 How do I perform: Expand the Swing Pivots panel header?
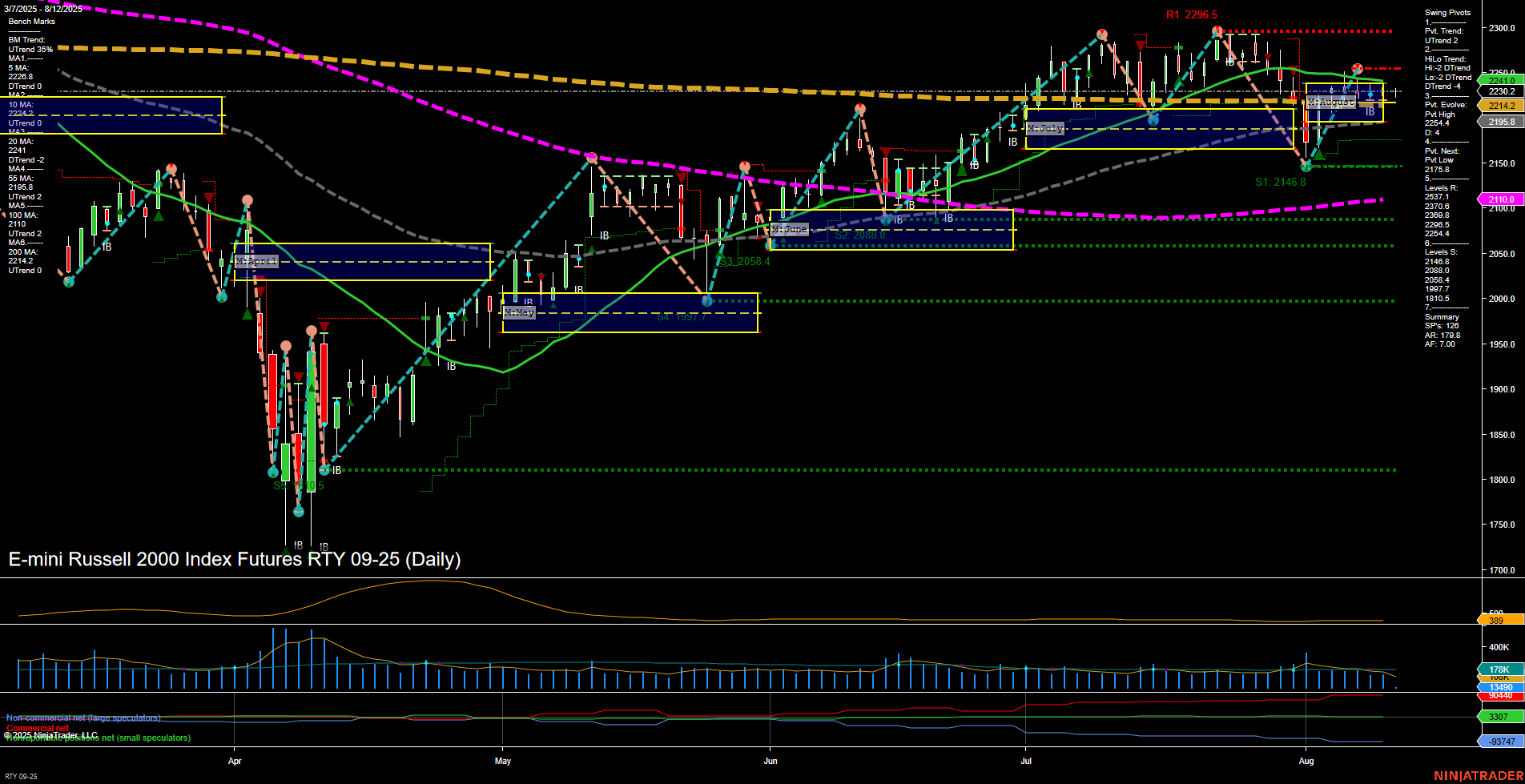point(1447,13)
